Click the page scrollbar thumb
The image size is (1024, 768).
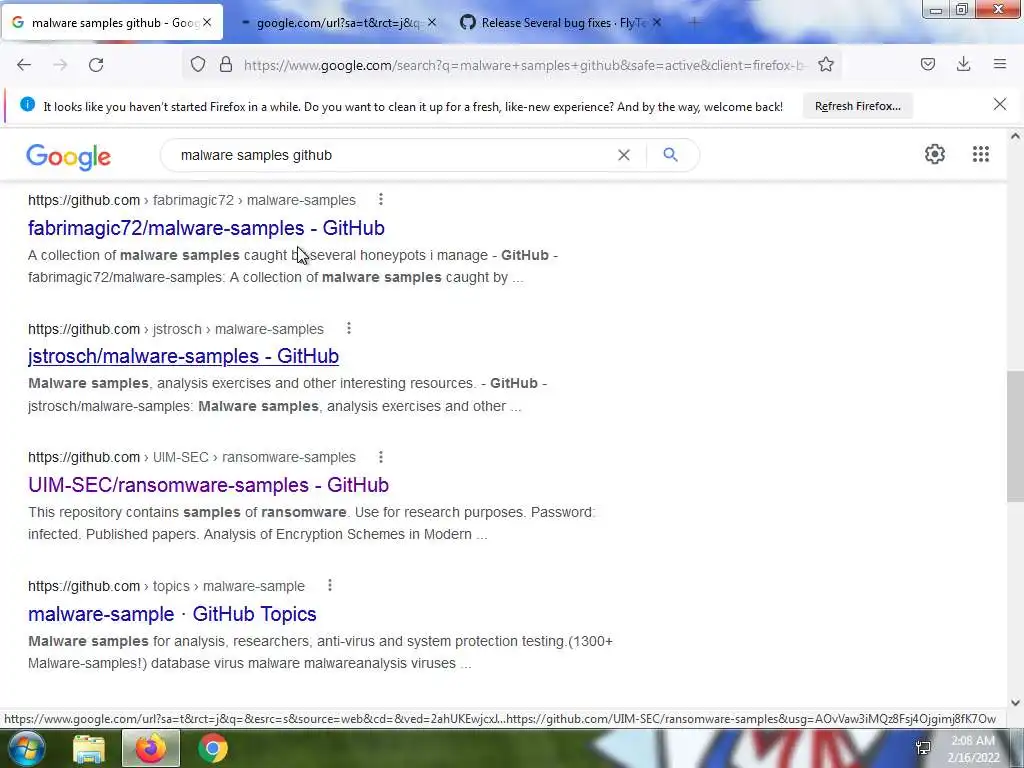point(1015,436)
